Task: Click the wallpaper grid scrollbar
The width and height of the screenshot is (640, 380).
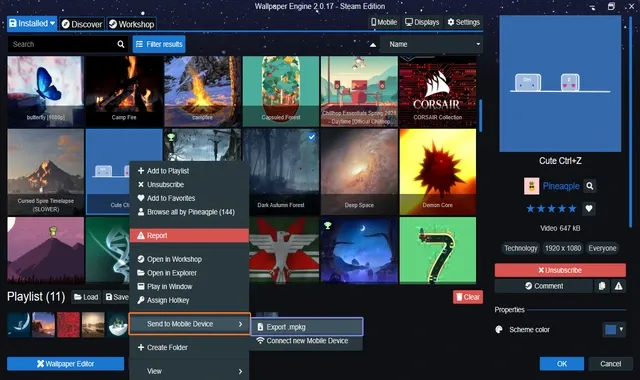Action: click(x=480, y=116)
